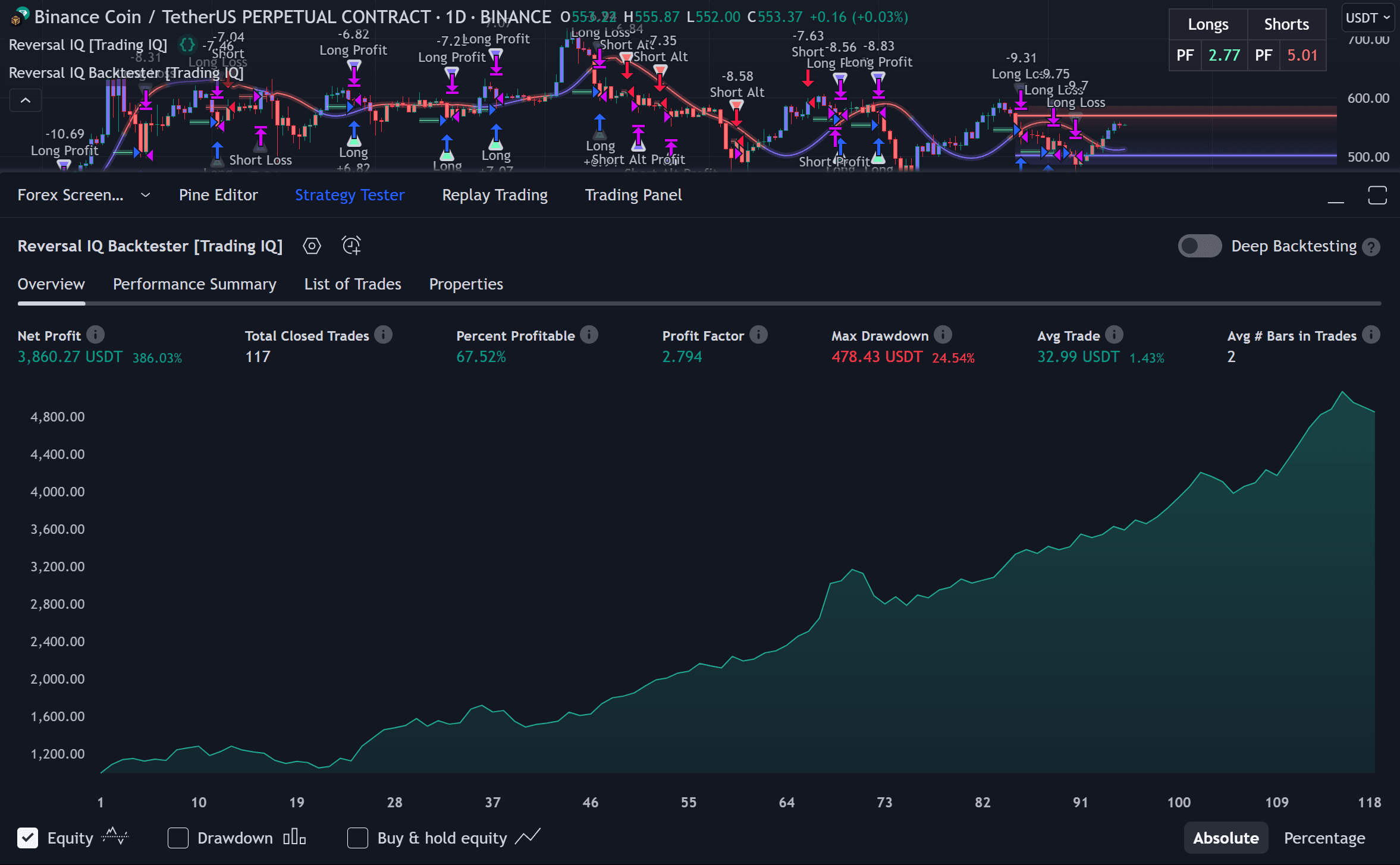Screen dimensions: 1400x865
Task: Click equity line chart icon
Action: (x=115, y=836)
